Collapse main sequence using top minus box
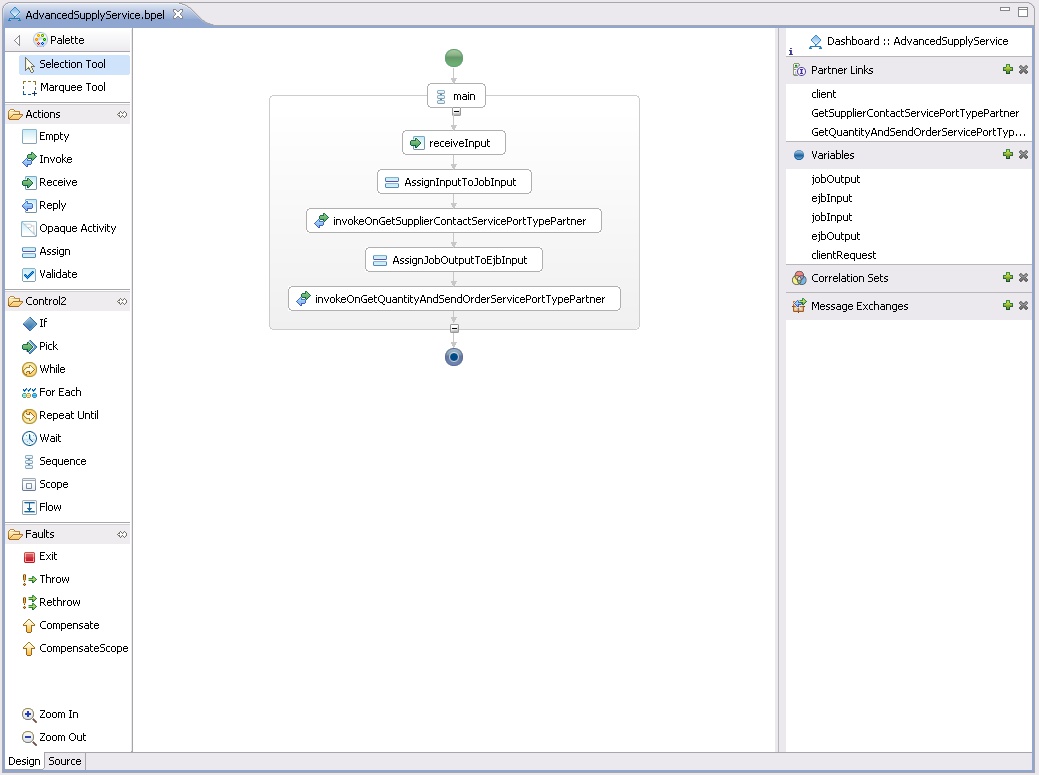Screen dimensions: 1039x775 pyautogui.click(x=456, y=112)
